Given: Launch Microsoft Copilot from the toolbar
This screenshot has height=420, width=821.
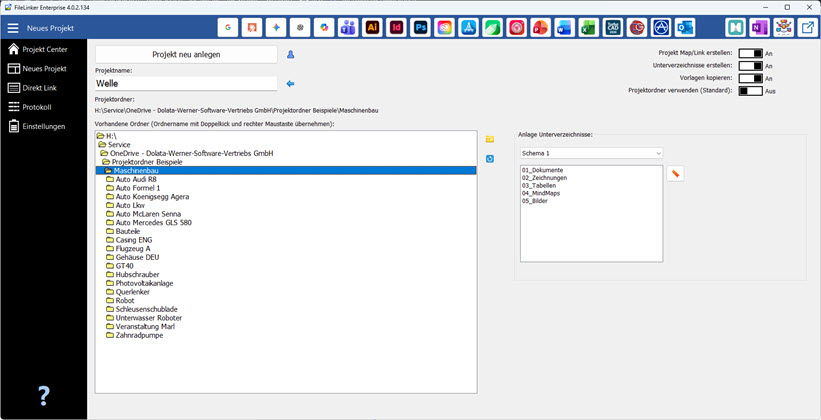Looking at the screenshot, I should [x=324, y=28].
